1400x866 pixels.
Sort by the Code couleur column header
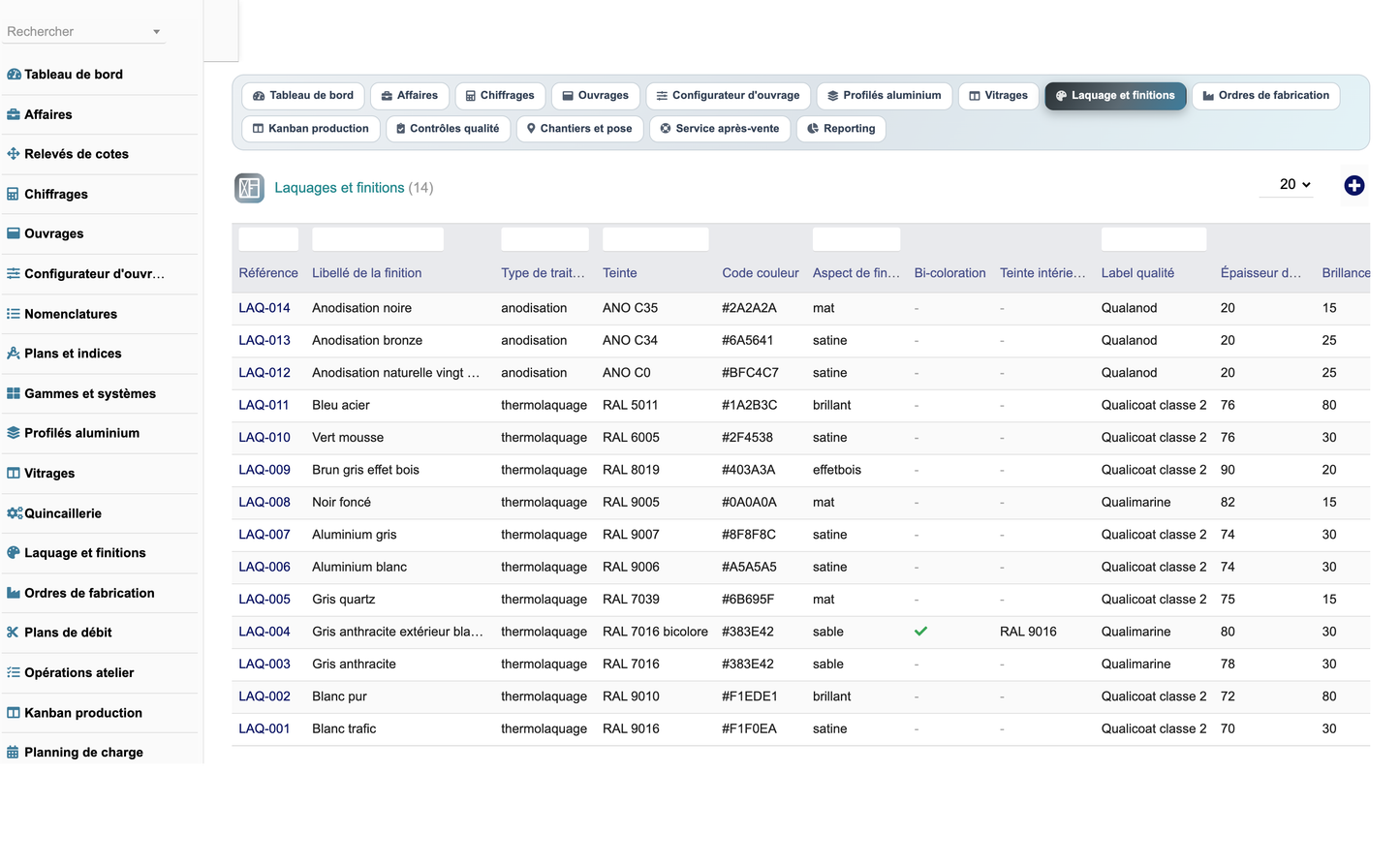[x=761, y=273]
